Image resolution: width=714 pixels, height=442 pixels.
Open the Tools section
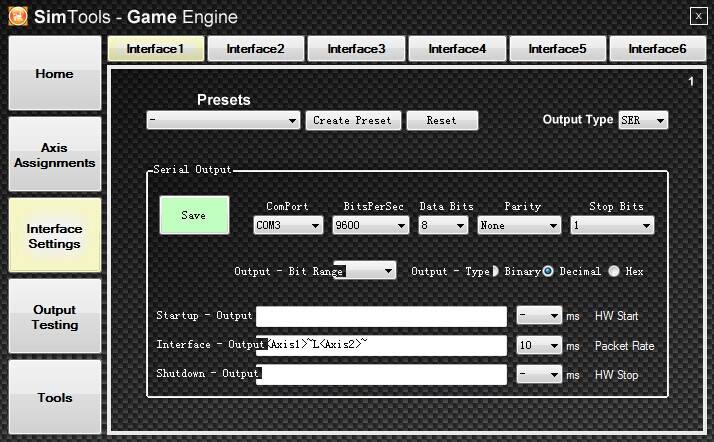point(55,397)
